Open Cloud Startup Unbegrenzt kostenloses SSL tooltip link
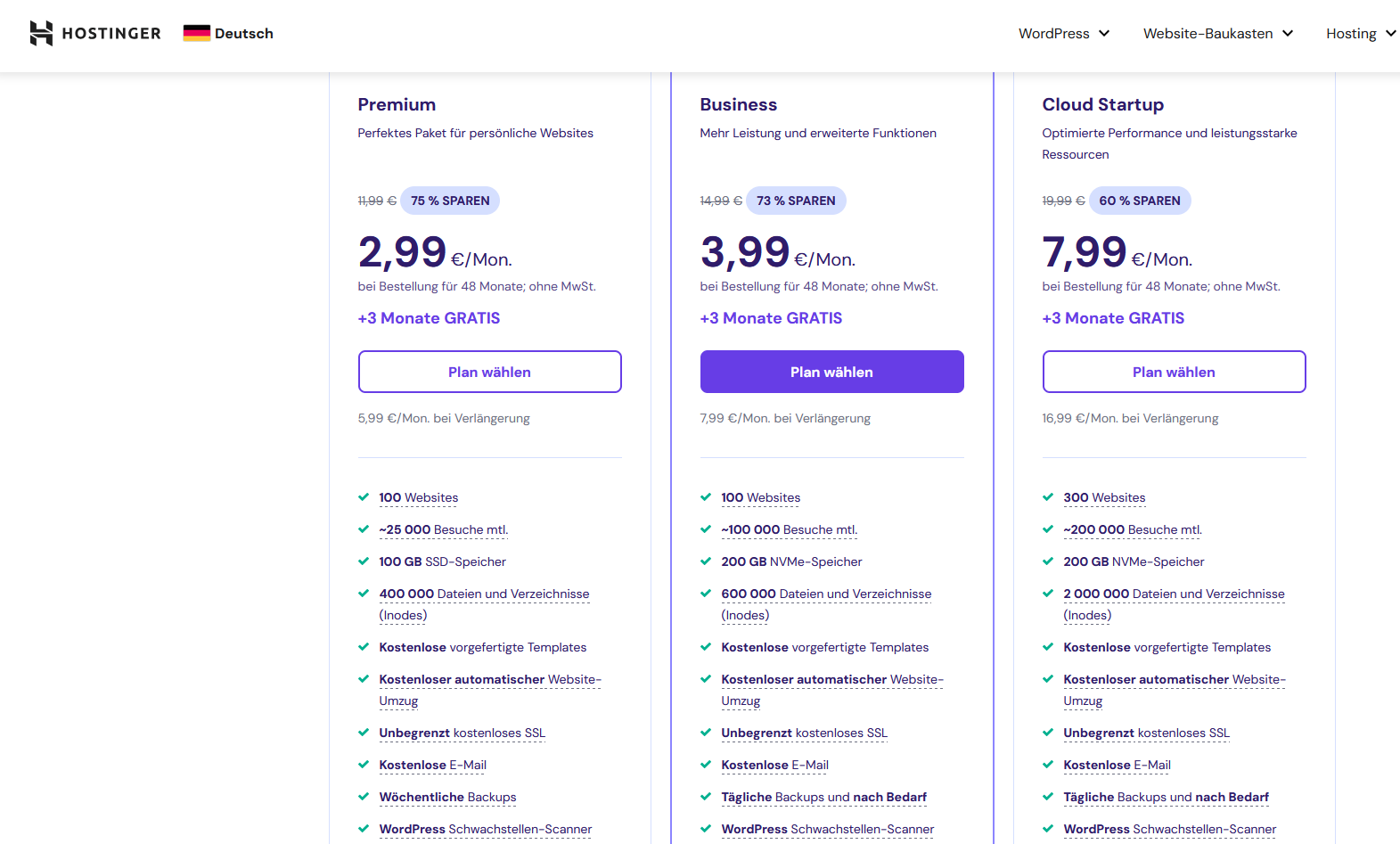 pos(1146,733)
